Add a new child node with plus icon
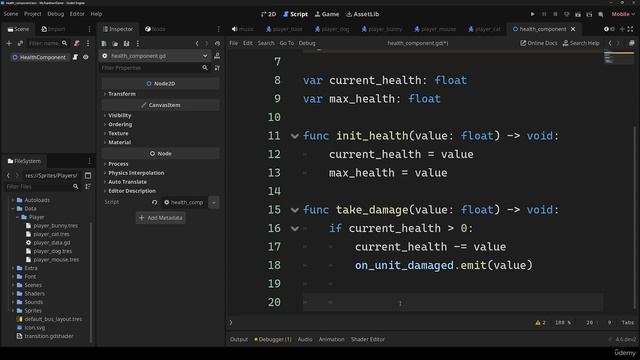 click(x=9, y=43)
